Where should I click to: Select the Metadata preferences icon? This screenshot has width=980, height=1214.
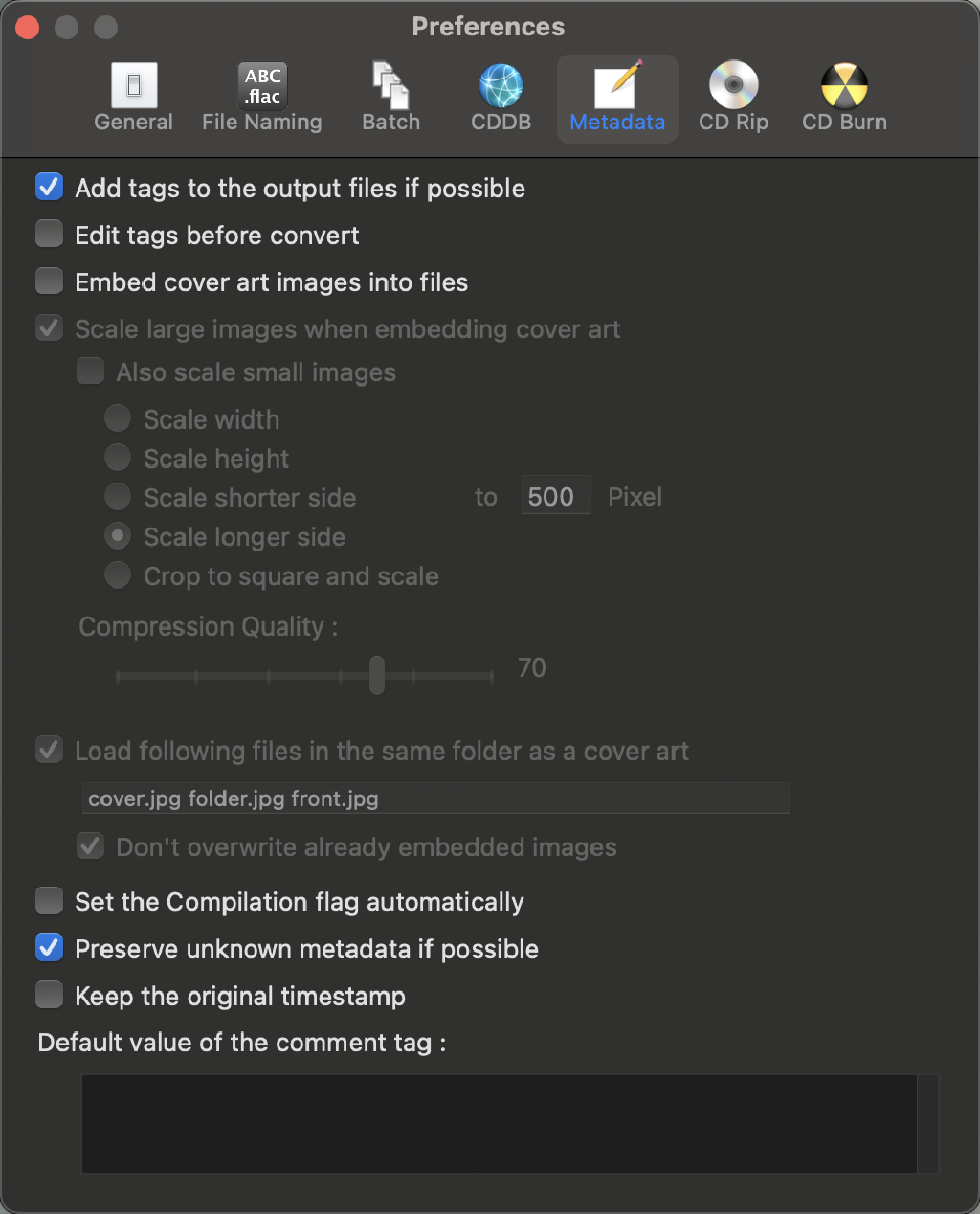pos(616,96)
